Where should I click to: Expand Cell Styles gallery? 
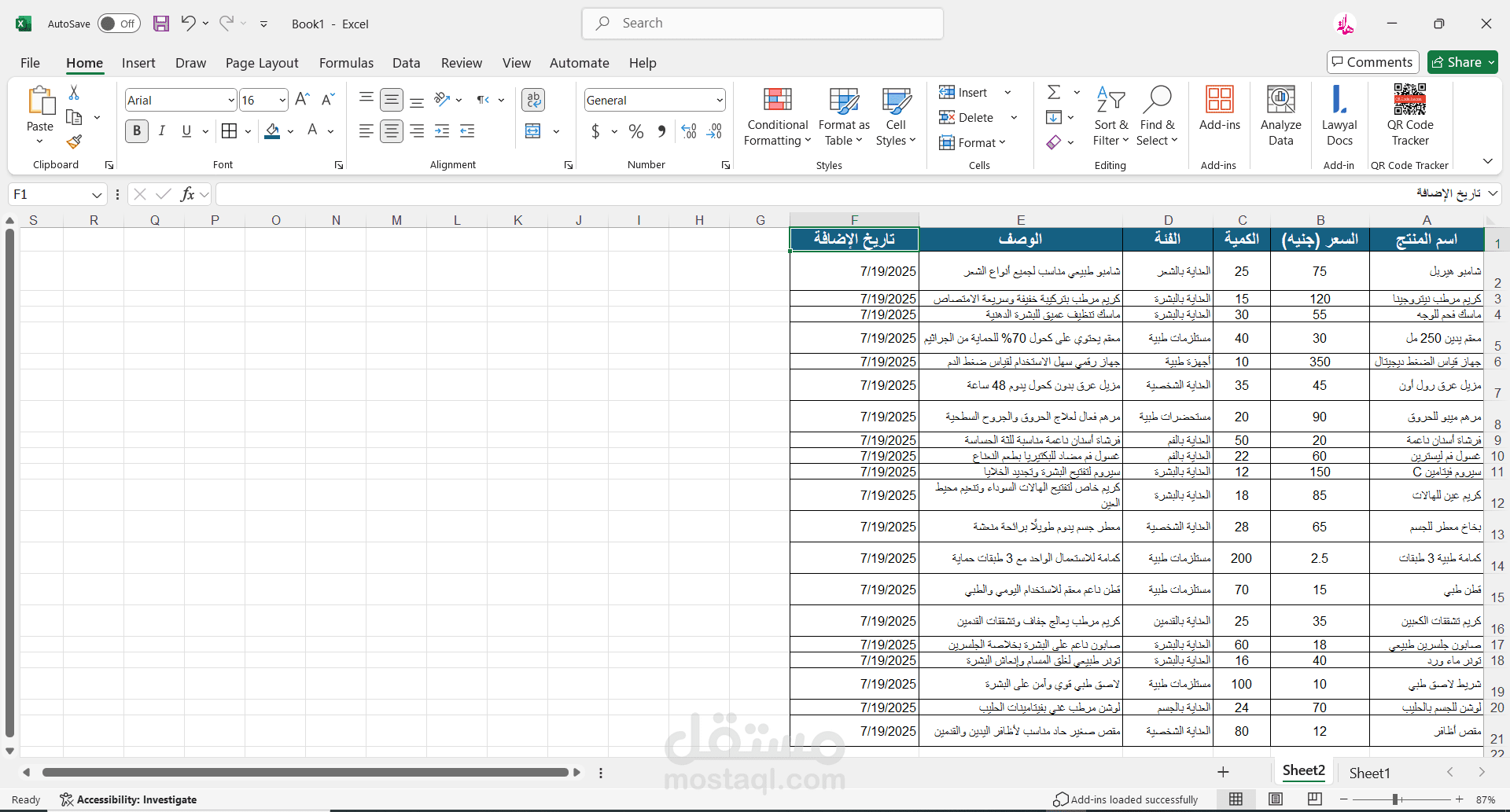click(x=896, y=116)
